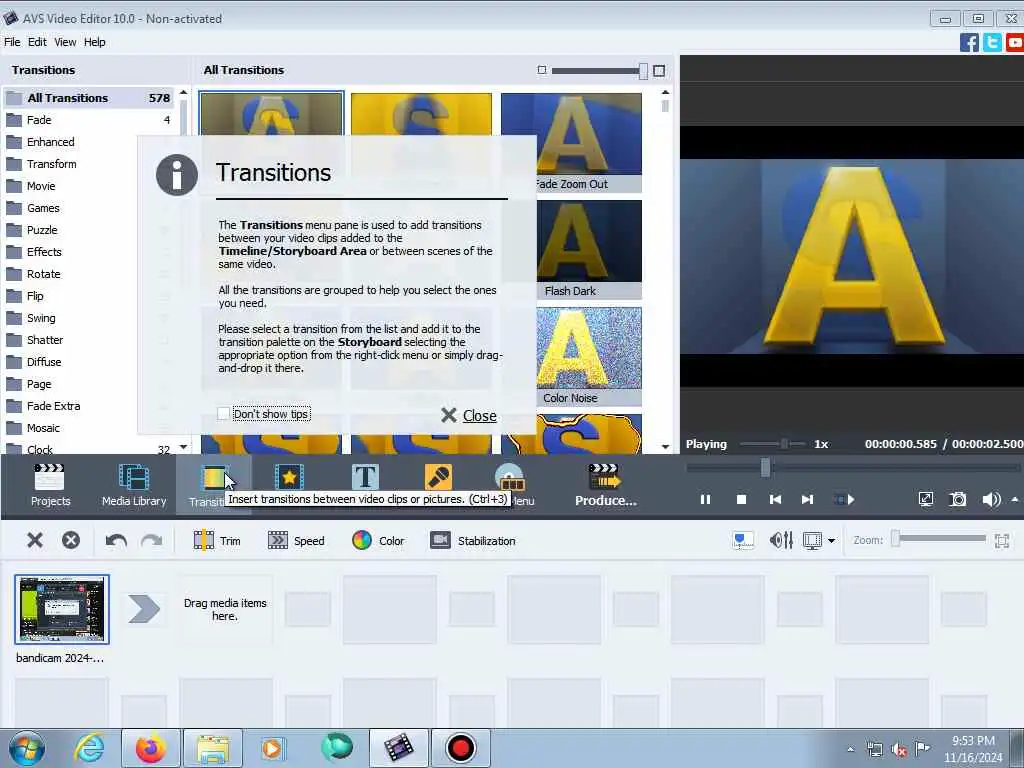Open the timeline view dropdown arrow

pos(831,541)
